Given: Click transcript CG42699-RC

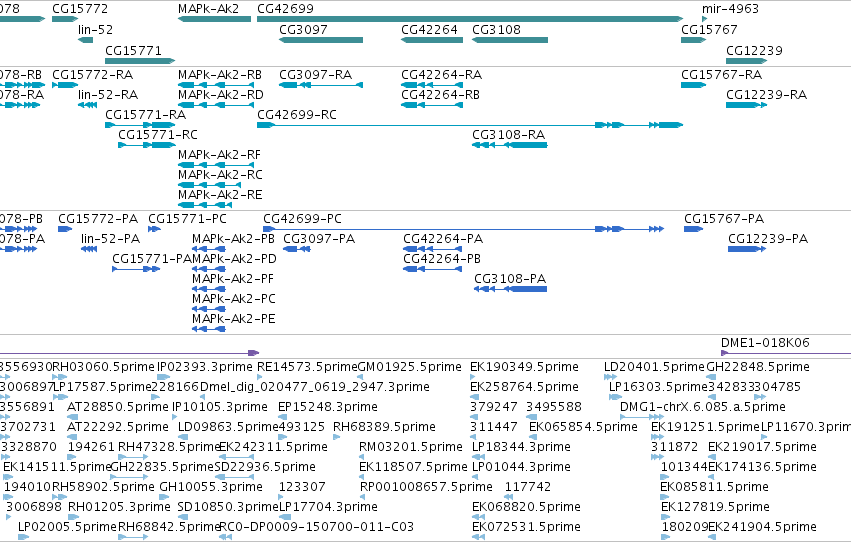Looking at the screenshot, I should (x=470, y=125).
